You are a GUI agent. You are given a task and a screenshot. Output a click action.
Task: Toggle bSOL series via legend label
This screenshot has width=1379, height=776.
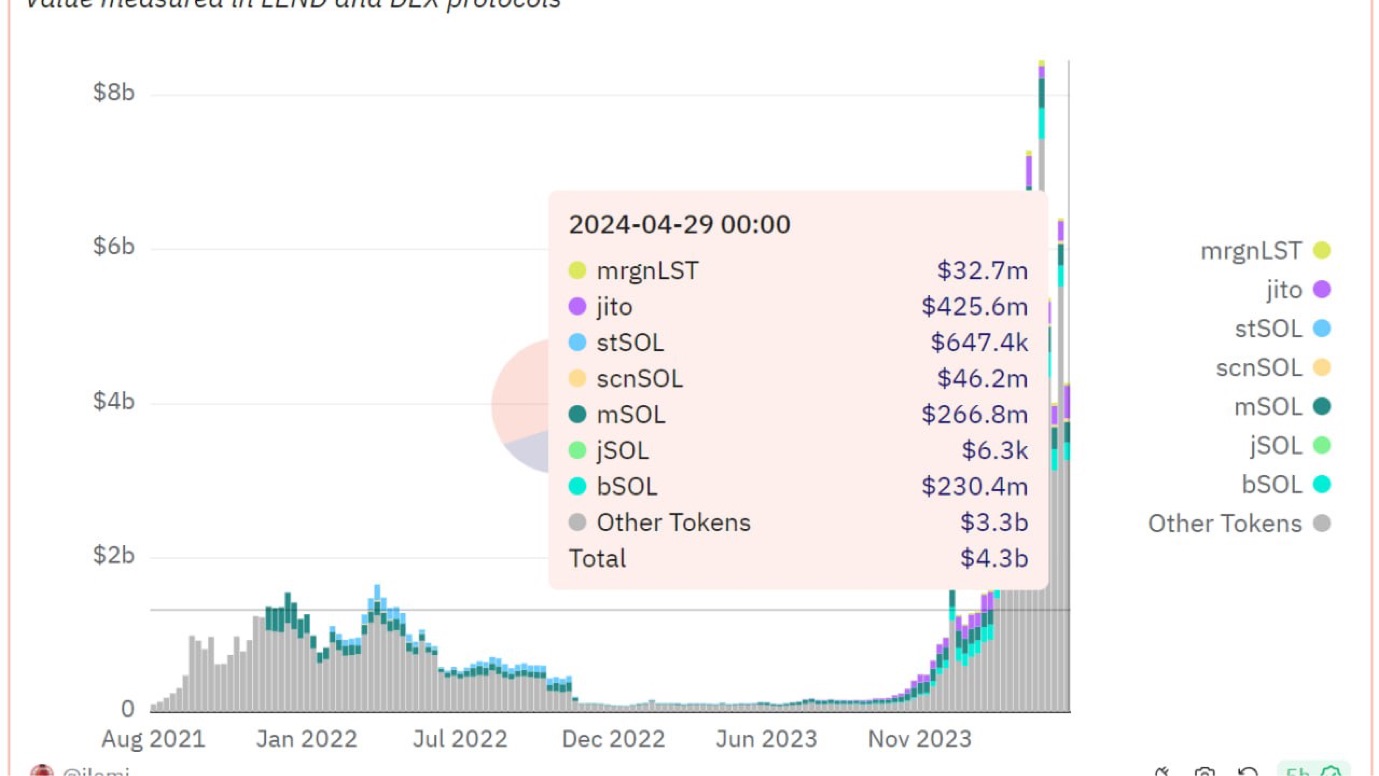click(1271, 484)
